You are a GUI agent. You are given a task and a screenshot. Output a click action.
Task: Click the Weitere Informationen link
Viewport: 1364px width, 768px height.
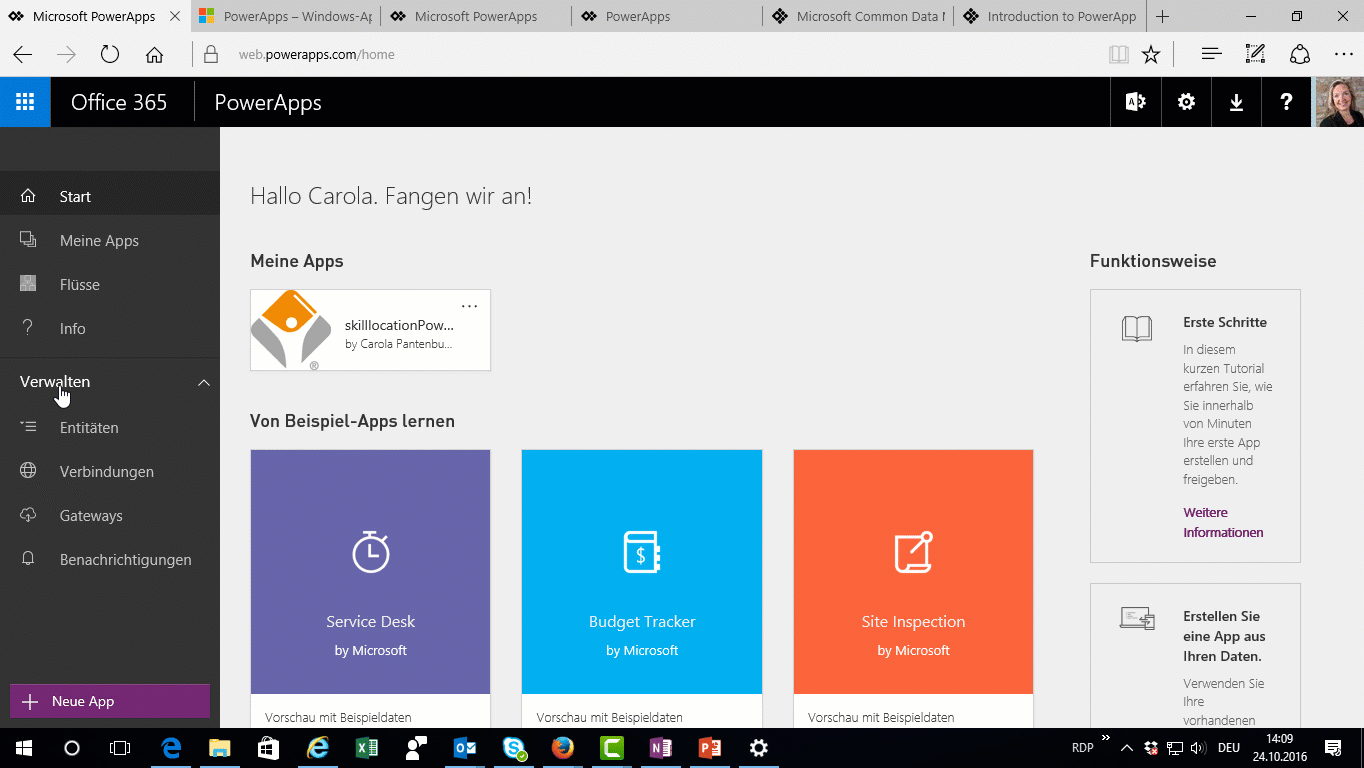click(1223, 522)
